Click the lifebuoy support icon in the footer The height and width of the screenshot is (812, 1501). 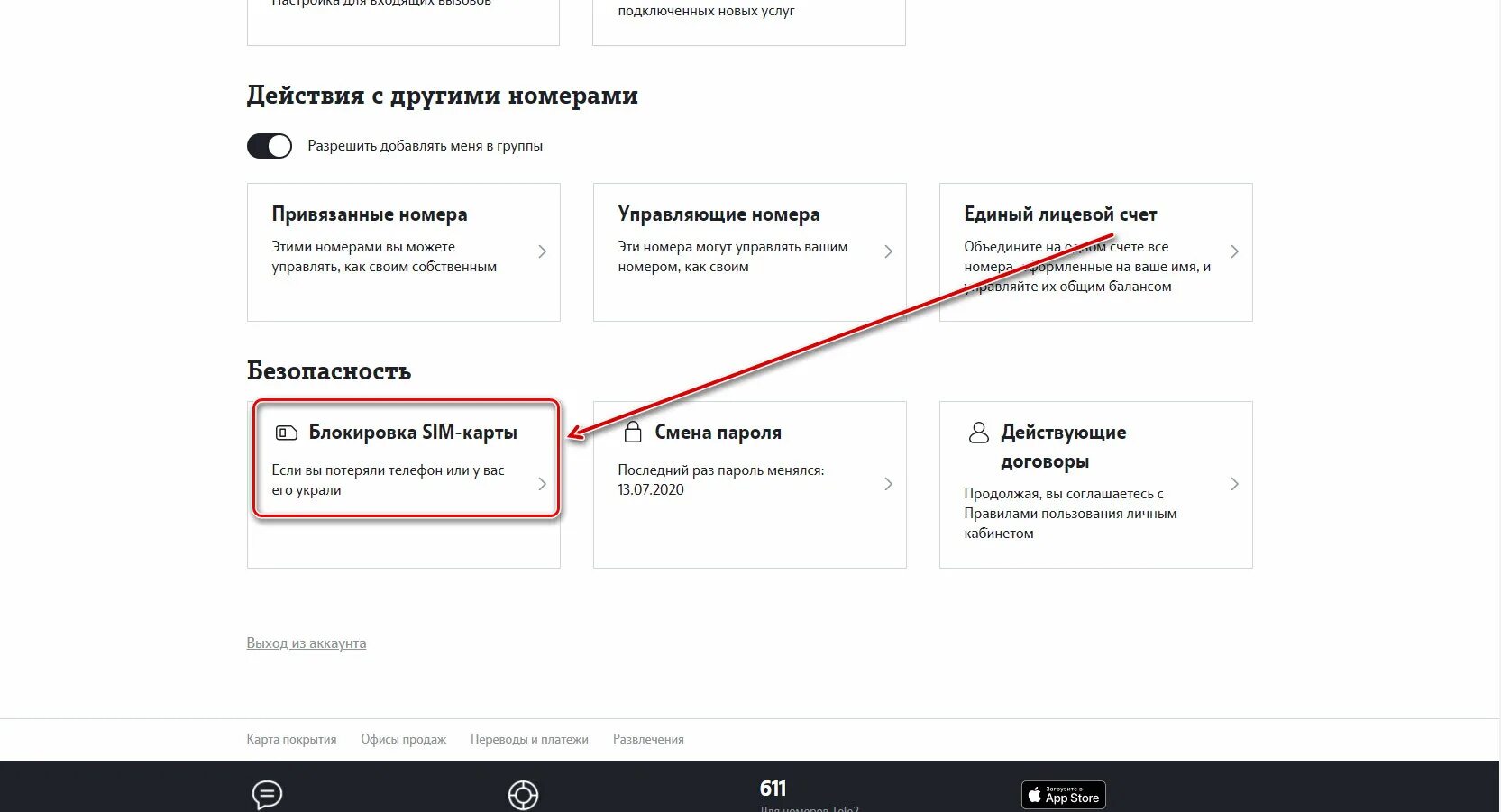click(523, 795)
